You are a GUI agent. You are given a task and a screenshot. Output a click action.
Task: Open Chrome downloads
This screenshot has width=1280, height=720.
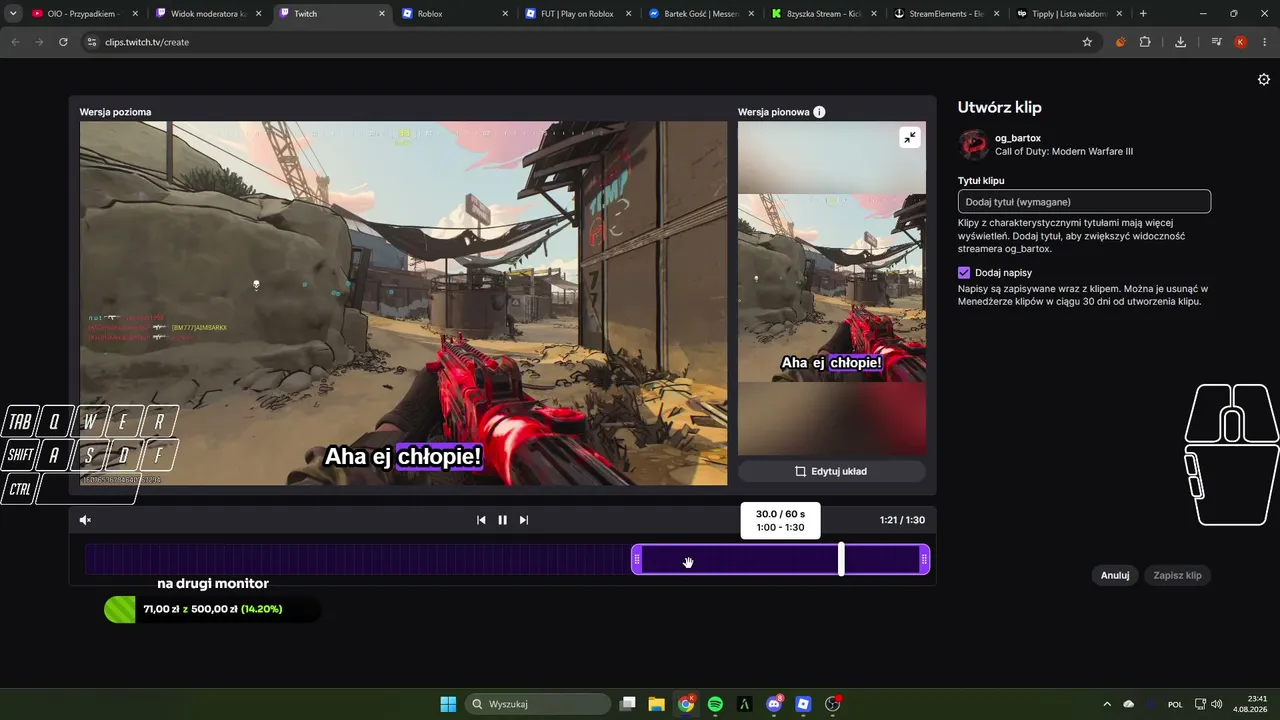click(x=1180, y=42)
